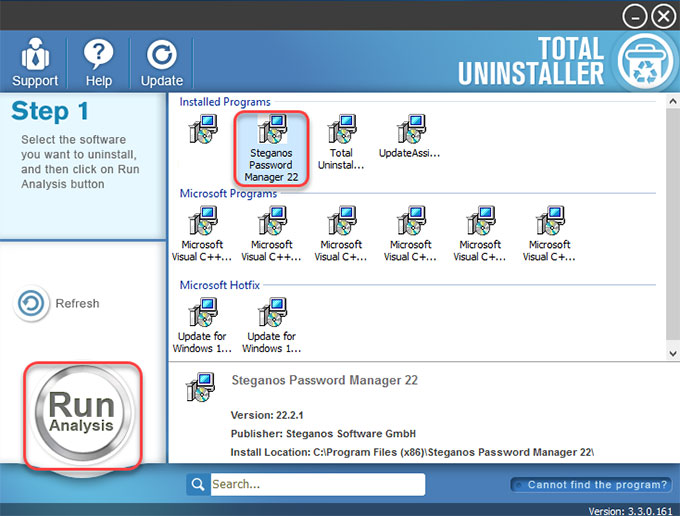Select the Total Uninstal... program icon
The width and height of the screenshot is (680, 516).
click(341, 142)
